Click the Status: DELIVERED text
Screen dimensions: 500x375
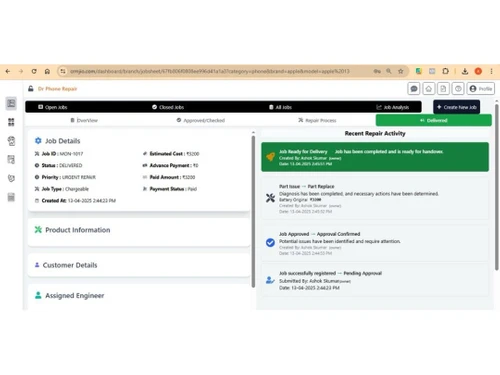pos(62,165)
